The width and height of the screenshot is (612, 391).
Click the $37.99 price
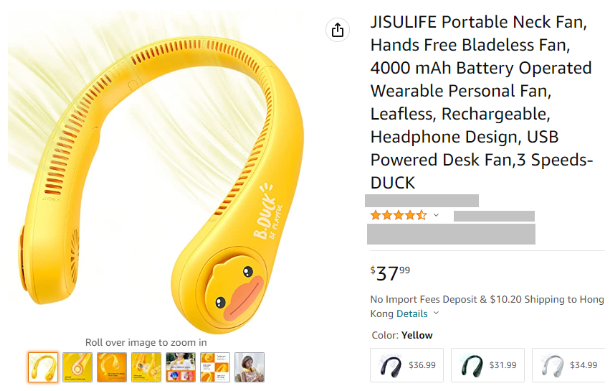click(x=390, y=273)
